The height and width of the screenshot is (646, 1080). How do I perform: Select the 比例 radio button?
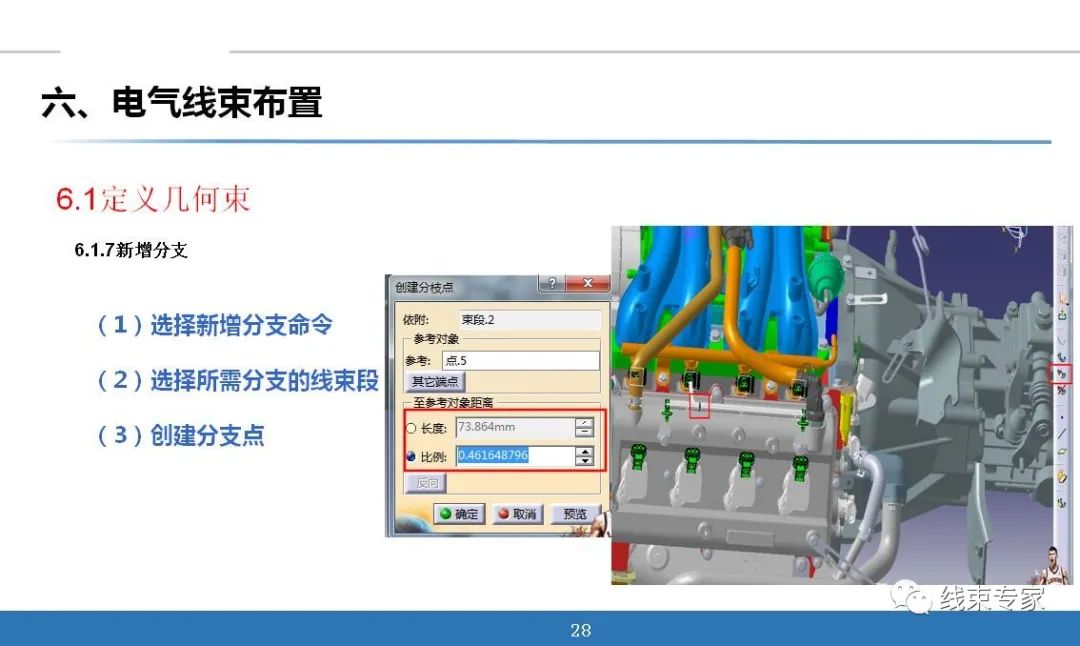click(410, 455)
